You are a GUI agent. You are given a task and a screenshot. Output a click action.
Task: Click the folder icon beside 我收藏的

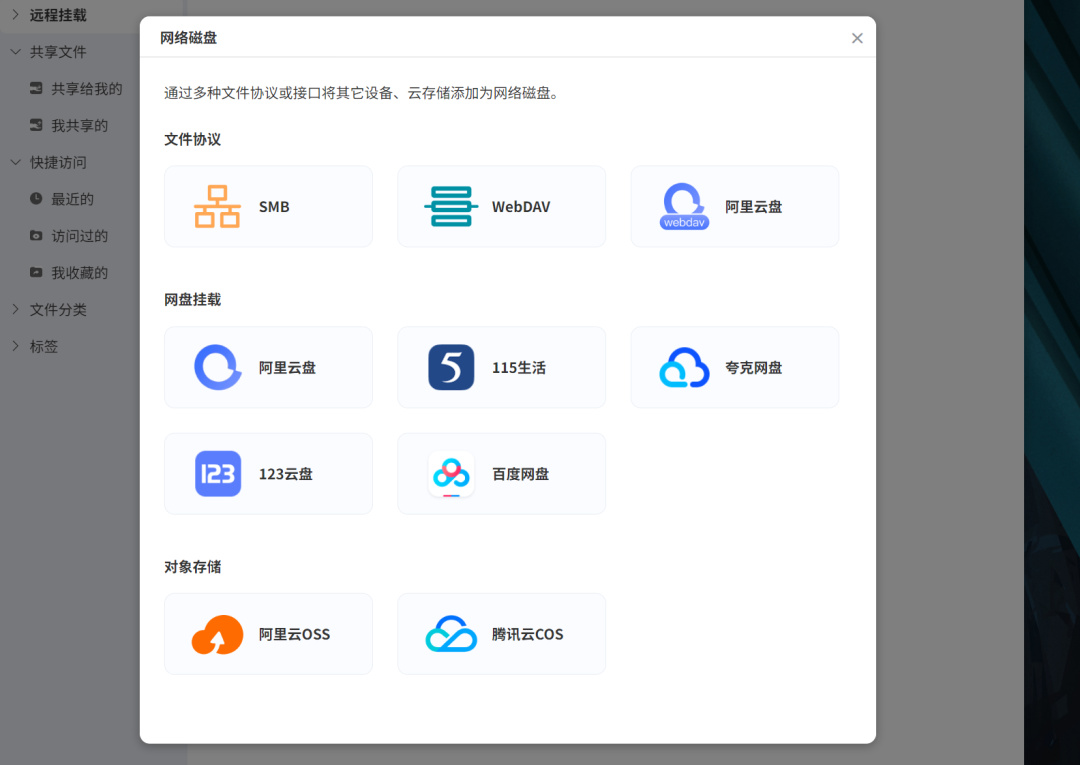36,272
